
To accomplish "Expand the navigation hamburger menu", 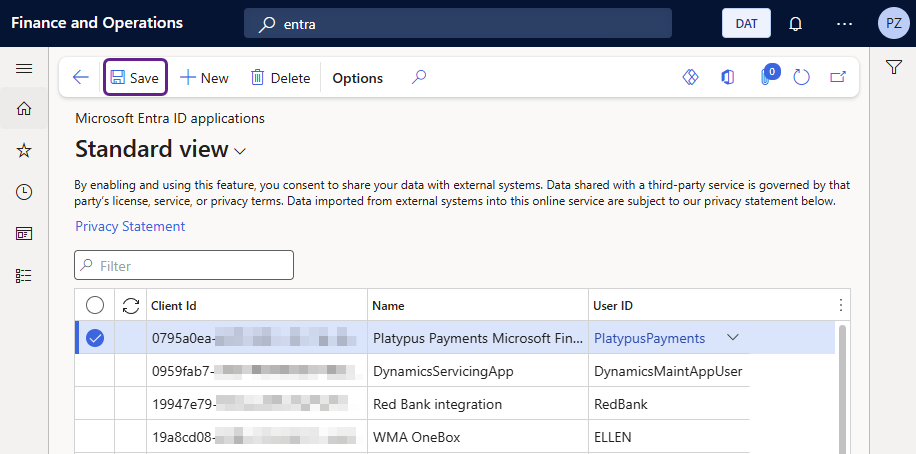I will pos(24,68).
